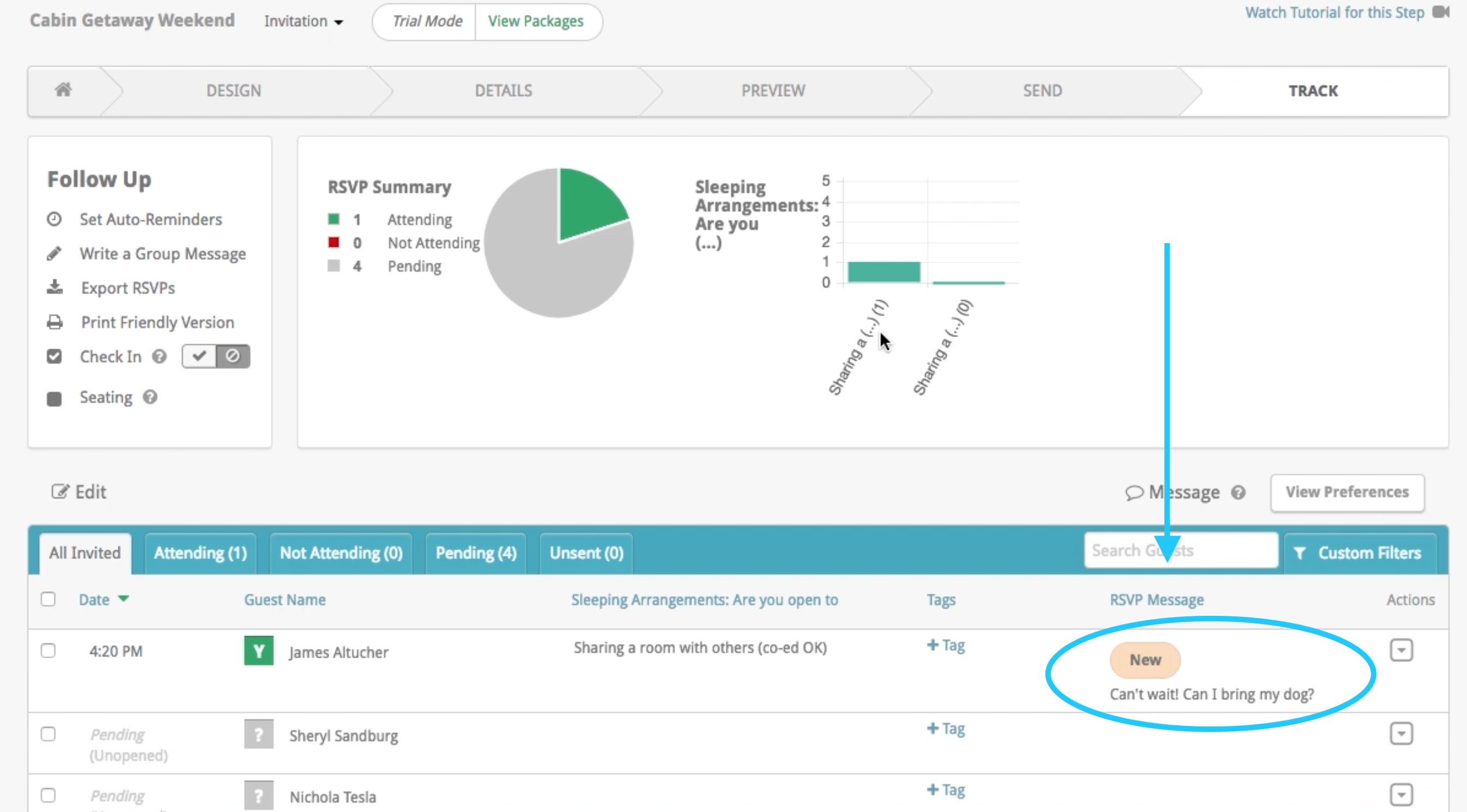Click Nichola Tesla's gray question status badge
Image resolution: width=1467 pixels, height=812 pixels.
click(x=258, y=795)
